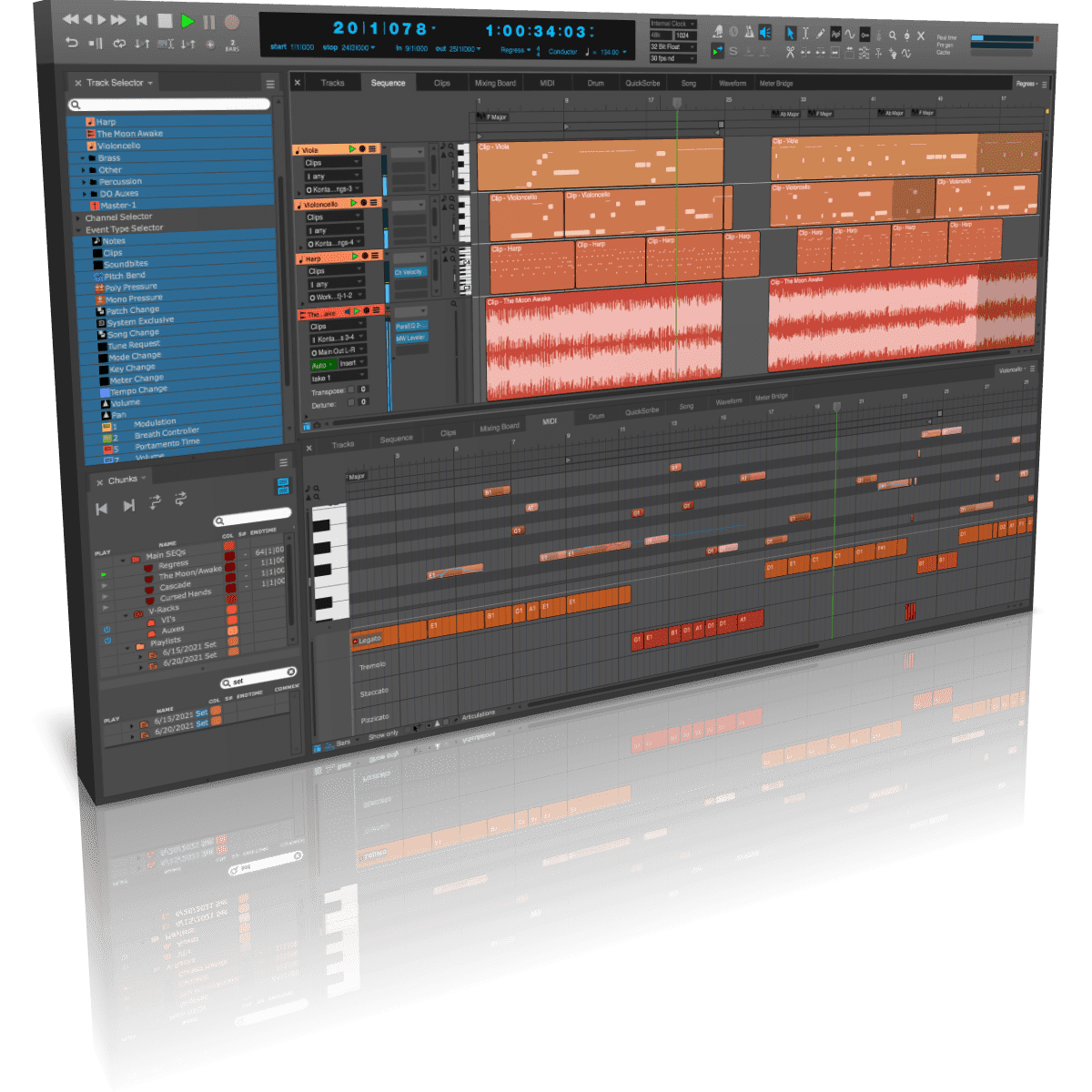Toggle the blue Audible speaker mode icon
This screenshot has width=1092, height=1092.
point(764,32)
